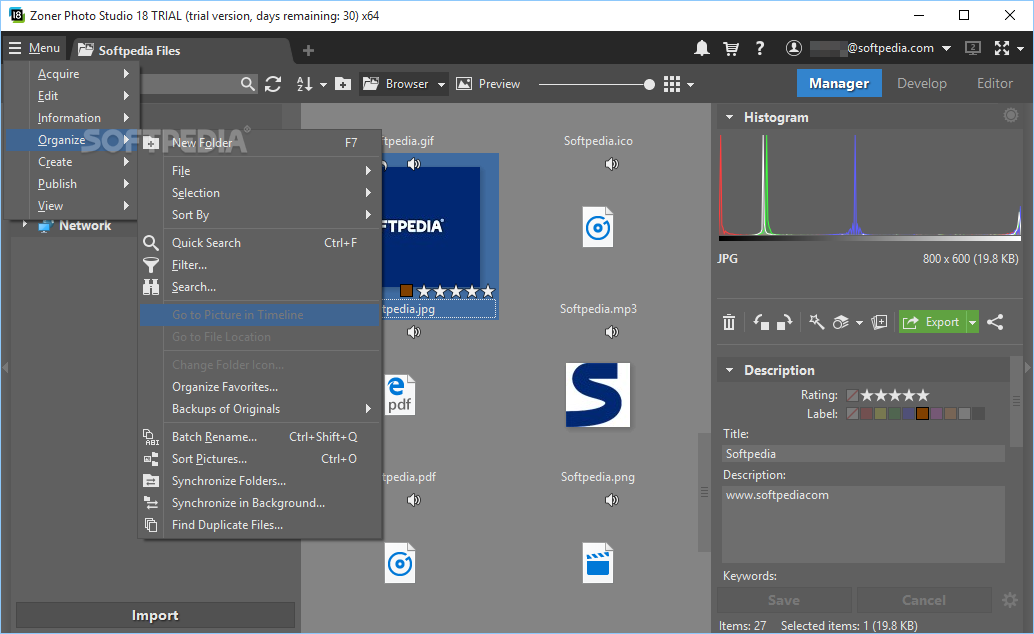
Task: Rotate the image right
Action: tap(784, 322)
